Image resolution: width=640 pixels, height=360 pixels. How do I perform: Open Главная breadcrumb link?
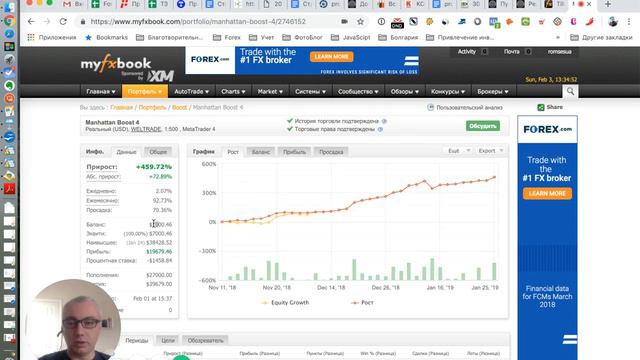point(122,107)
